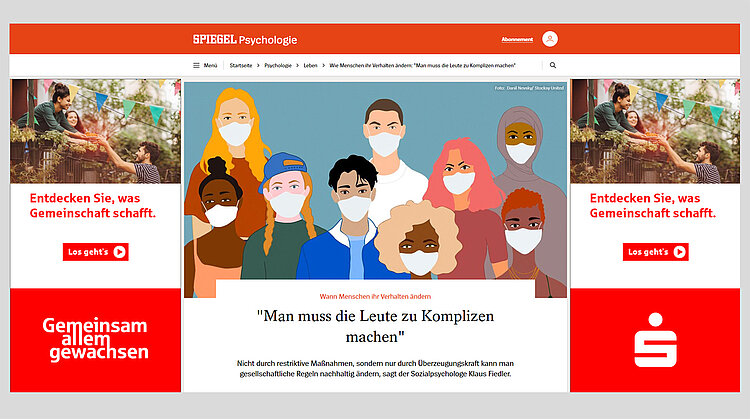Image resolution: width=750 pixels, height=419 pixels.
Task: Click the SPIEGEL Psychologie logo
Action: [x=245, y=40]
